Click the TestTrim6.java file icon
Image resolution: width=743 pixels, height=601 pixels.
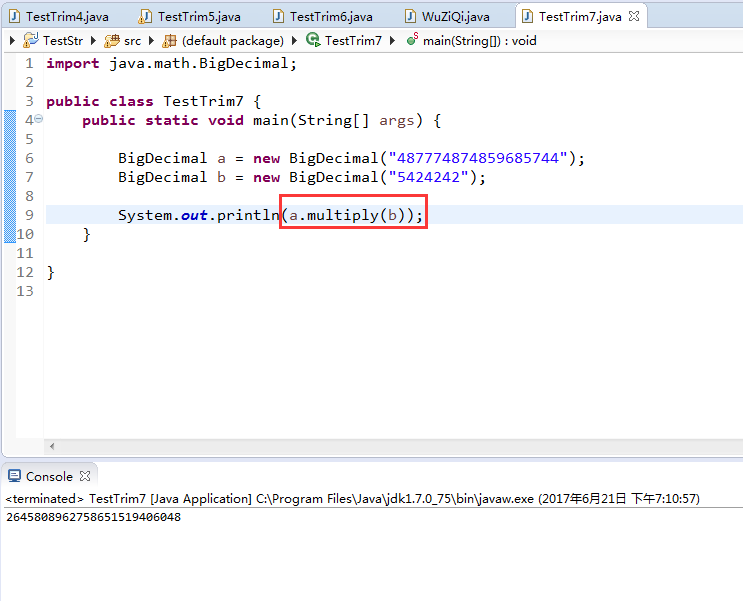click(279, 17)
